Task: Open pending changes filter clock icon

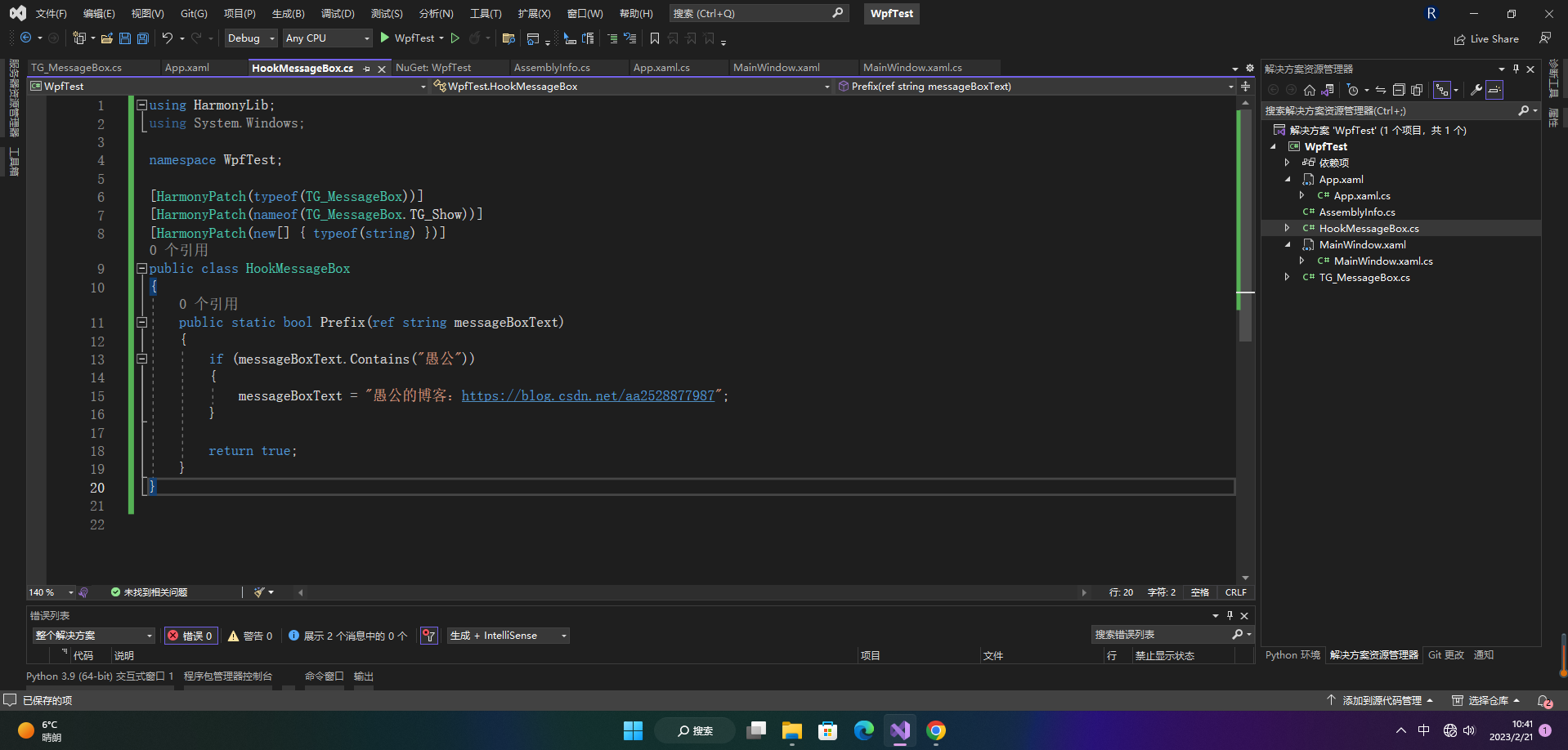Action: (1353, 90)
